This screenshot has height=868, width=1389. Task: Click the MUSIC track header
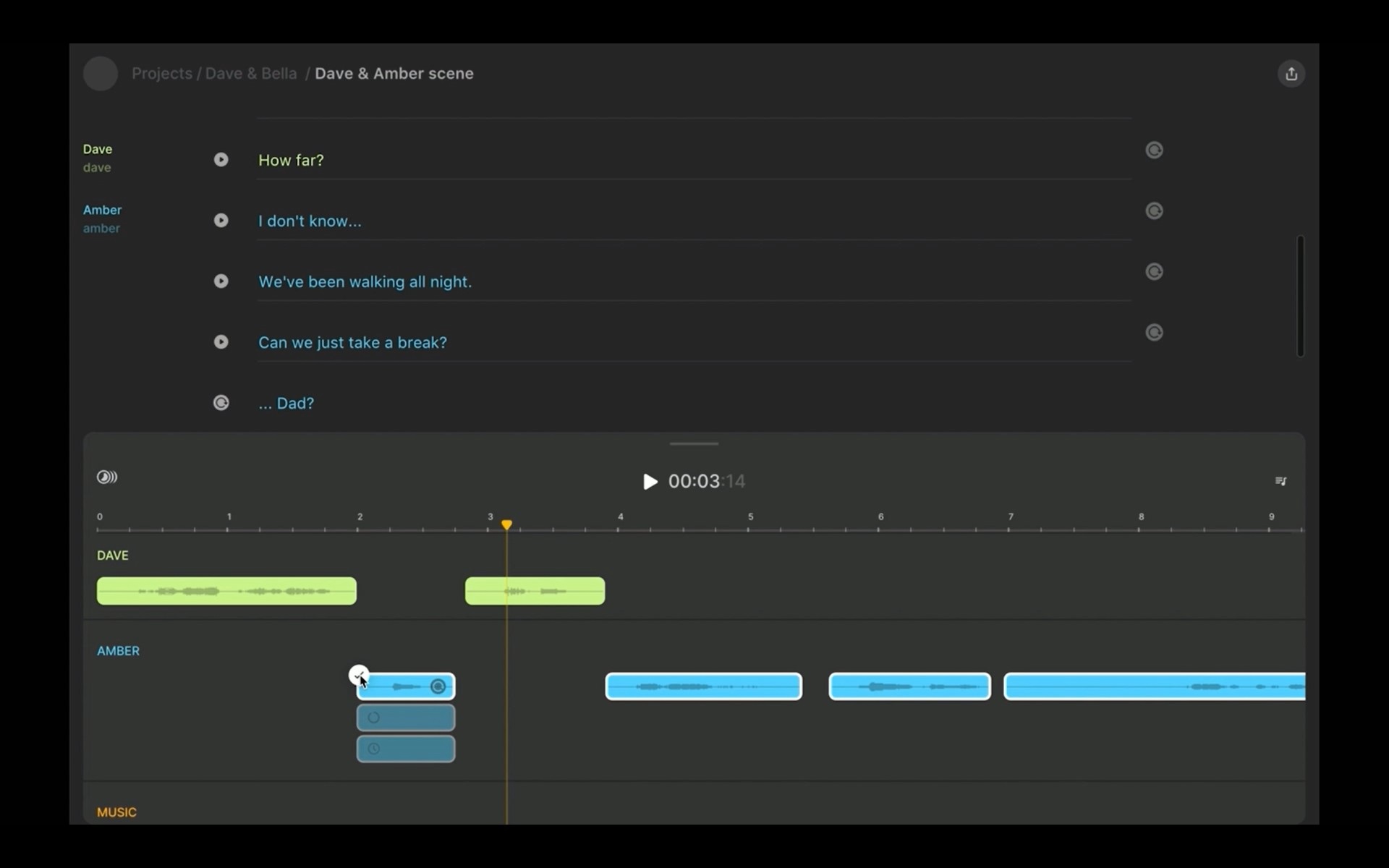[116, 812]
